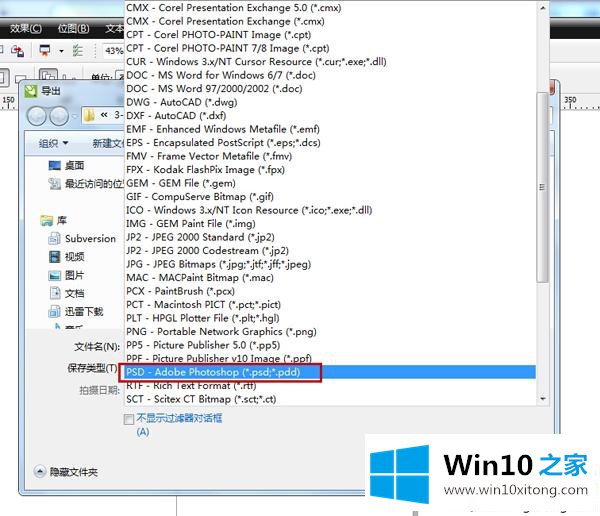Pick PP5 - Picture Publisher 5.0

[x=331, y=345]
